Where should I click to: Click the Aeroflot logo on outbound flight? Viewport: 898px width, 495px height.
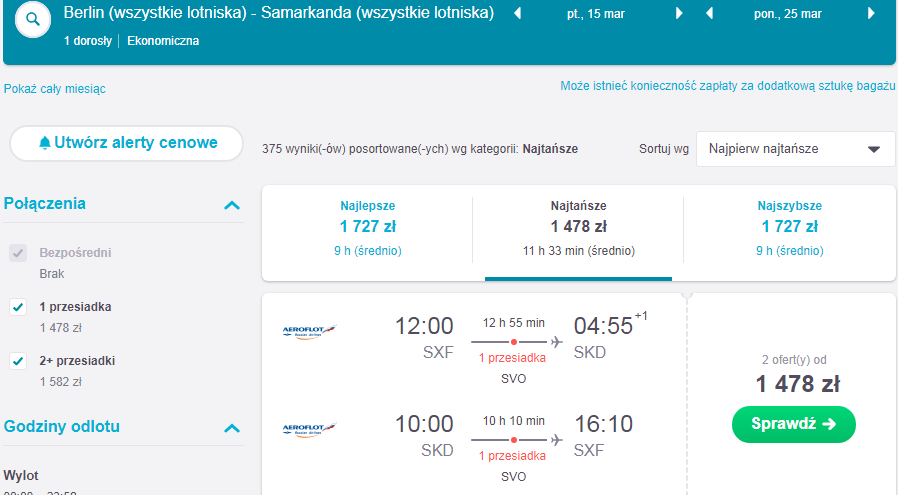309,331
